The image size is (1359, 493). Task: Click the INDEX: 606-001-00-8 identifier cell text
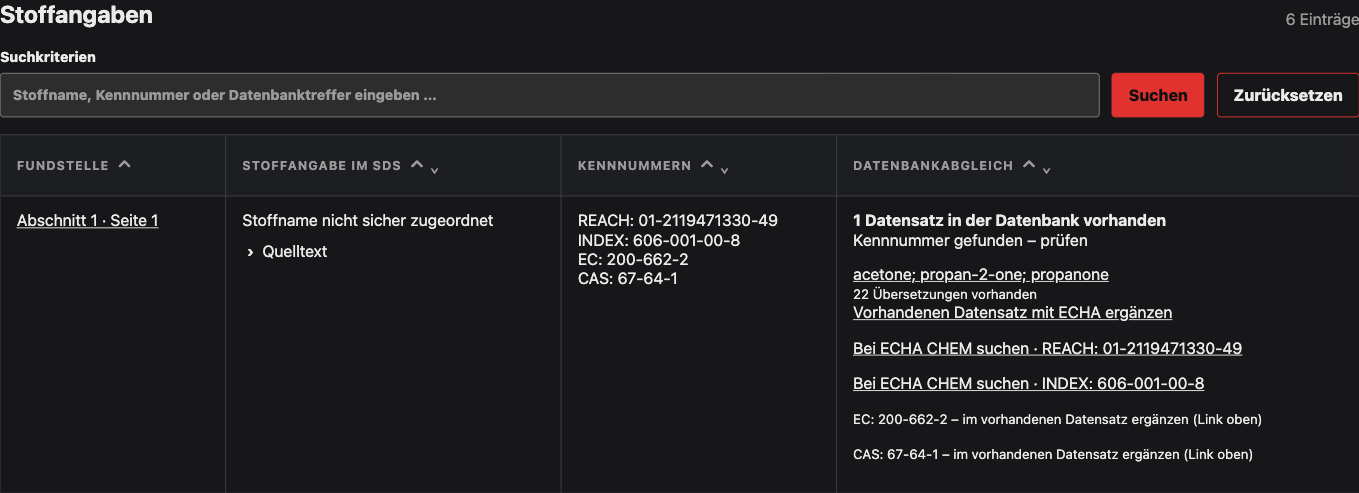659,240
